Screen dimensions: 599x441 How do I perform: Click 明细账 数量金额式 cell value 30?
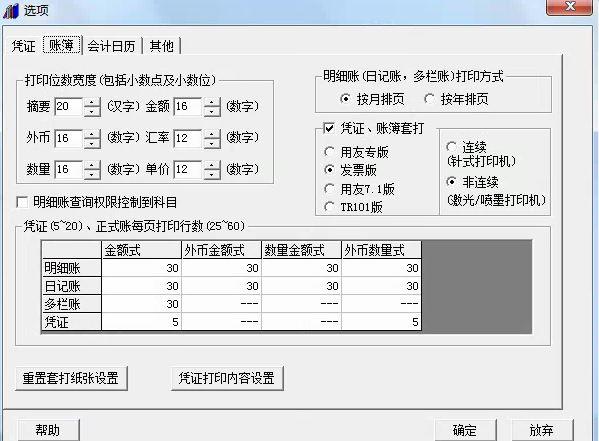(x=302, y=268)
